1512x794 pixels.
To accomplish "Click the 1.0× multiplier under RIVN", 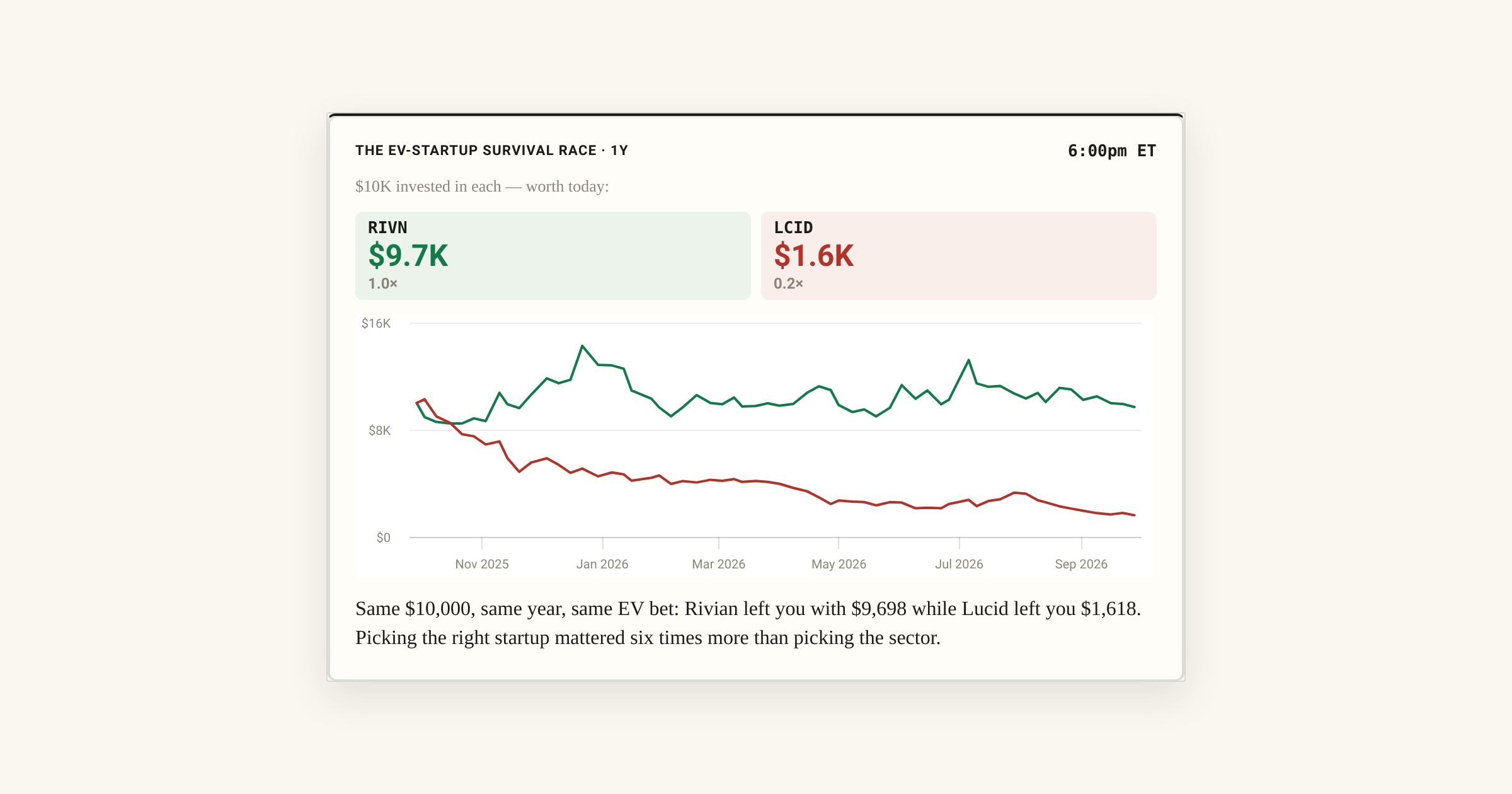I will 383,284.
